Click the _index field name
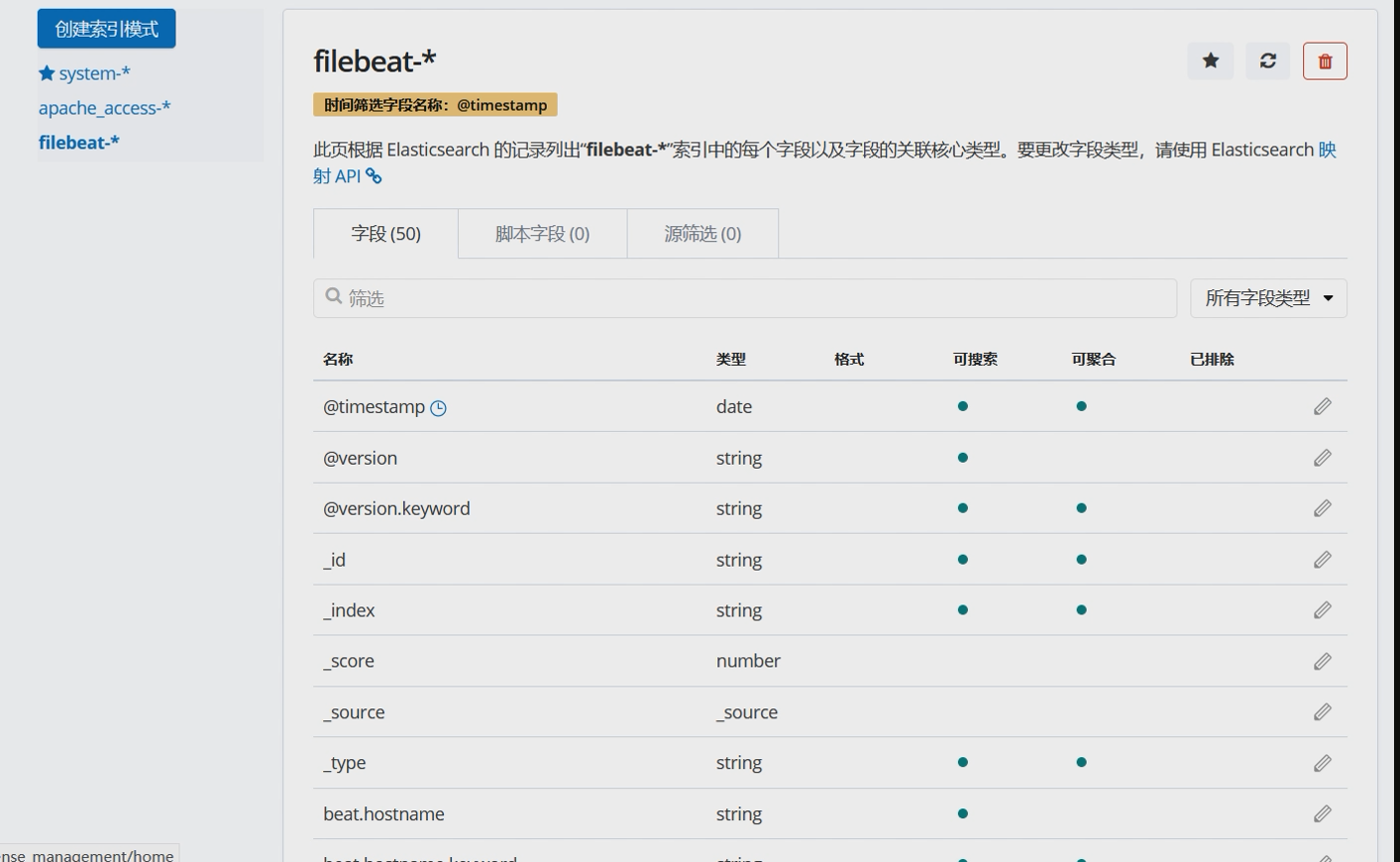1400x862 pixels. tap(349, 610)
